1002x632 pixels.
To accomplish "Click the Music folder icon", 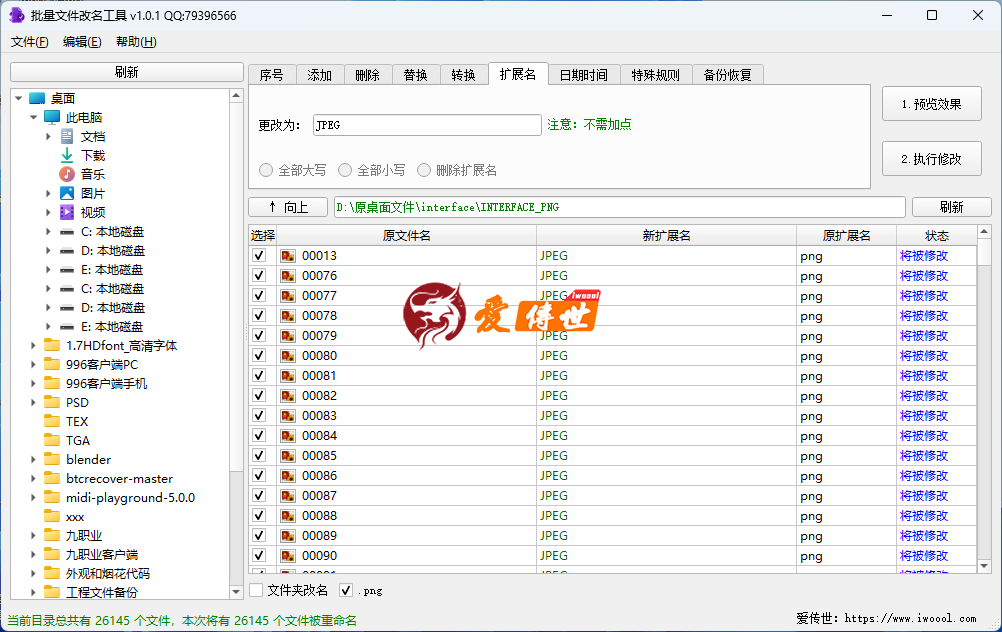I will pyautogui.click(x=67, y=174).
